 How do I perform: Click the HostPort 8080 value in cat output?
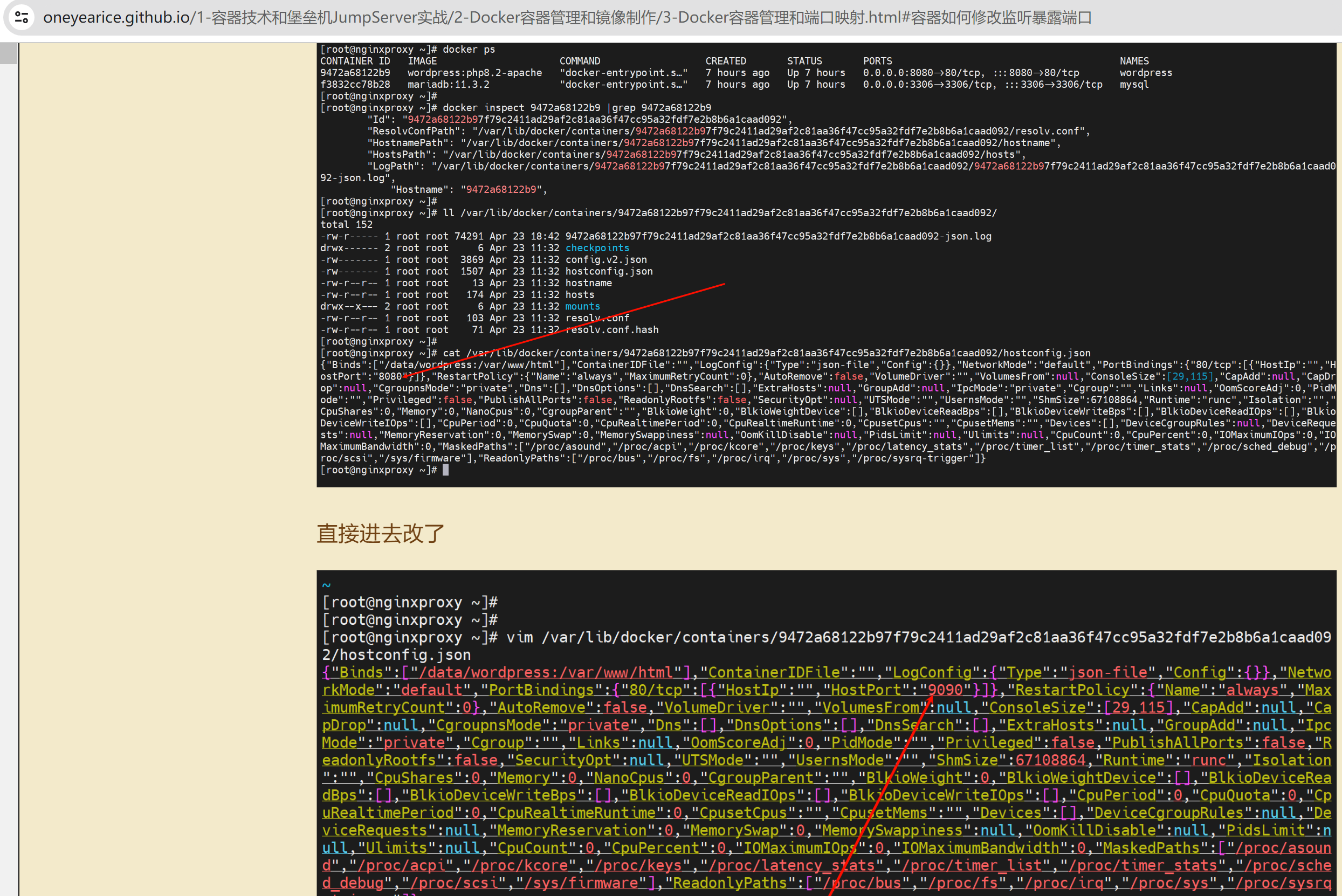tap(390, 377)
